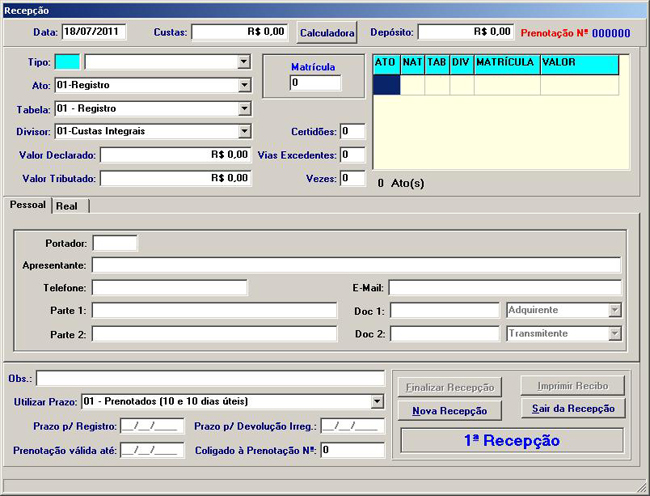Click the Certidões count field
Image resolution: width=650 pixels, height=496 pixels.
(352, 131)
